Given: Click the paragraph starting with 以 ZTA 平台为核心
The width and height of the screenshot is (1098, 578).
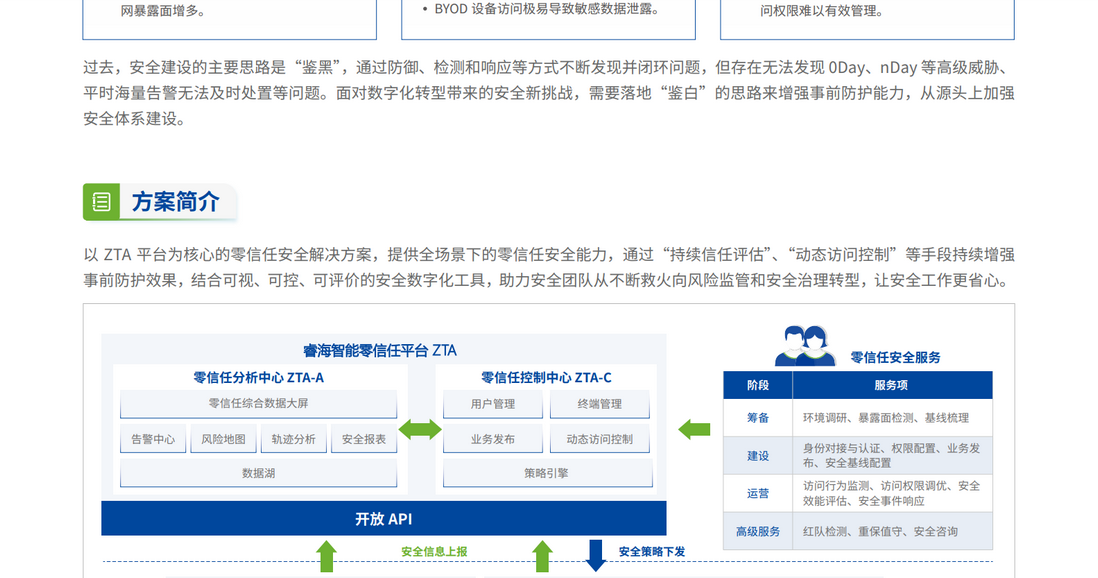Looking at the screenshot, I should pos(548,267).
